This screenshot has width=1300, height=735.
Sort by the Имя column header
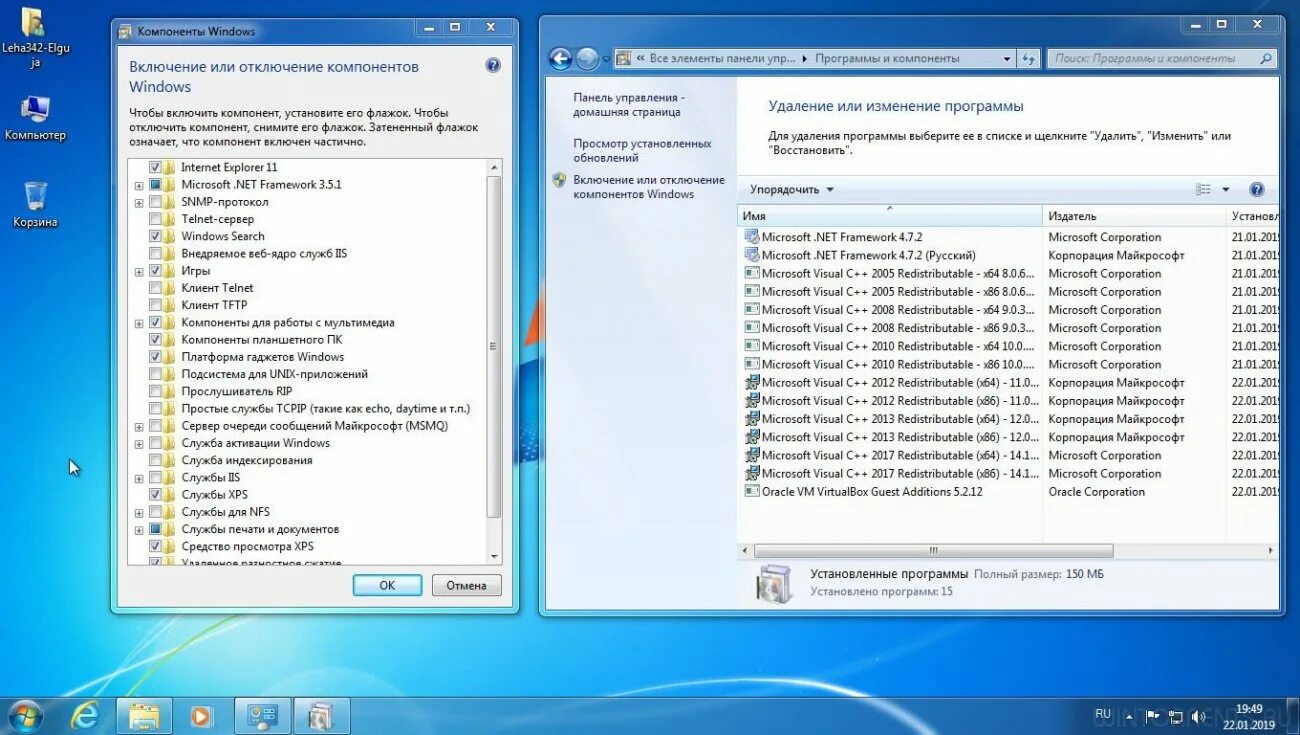click(891, 216)
